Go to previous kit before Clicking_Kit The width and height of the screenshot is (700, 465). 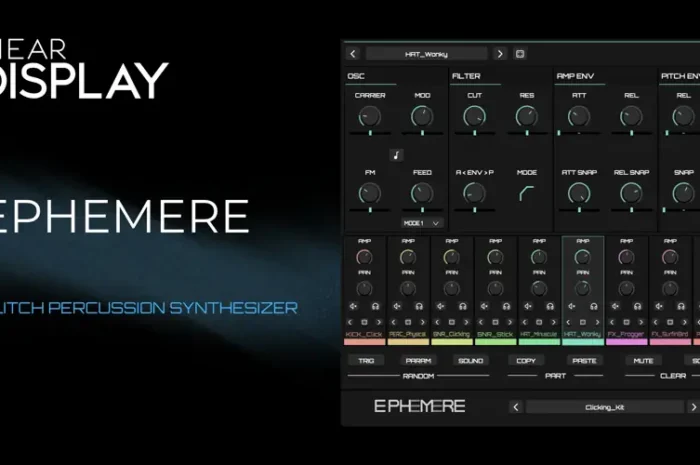[516, 407]
